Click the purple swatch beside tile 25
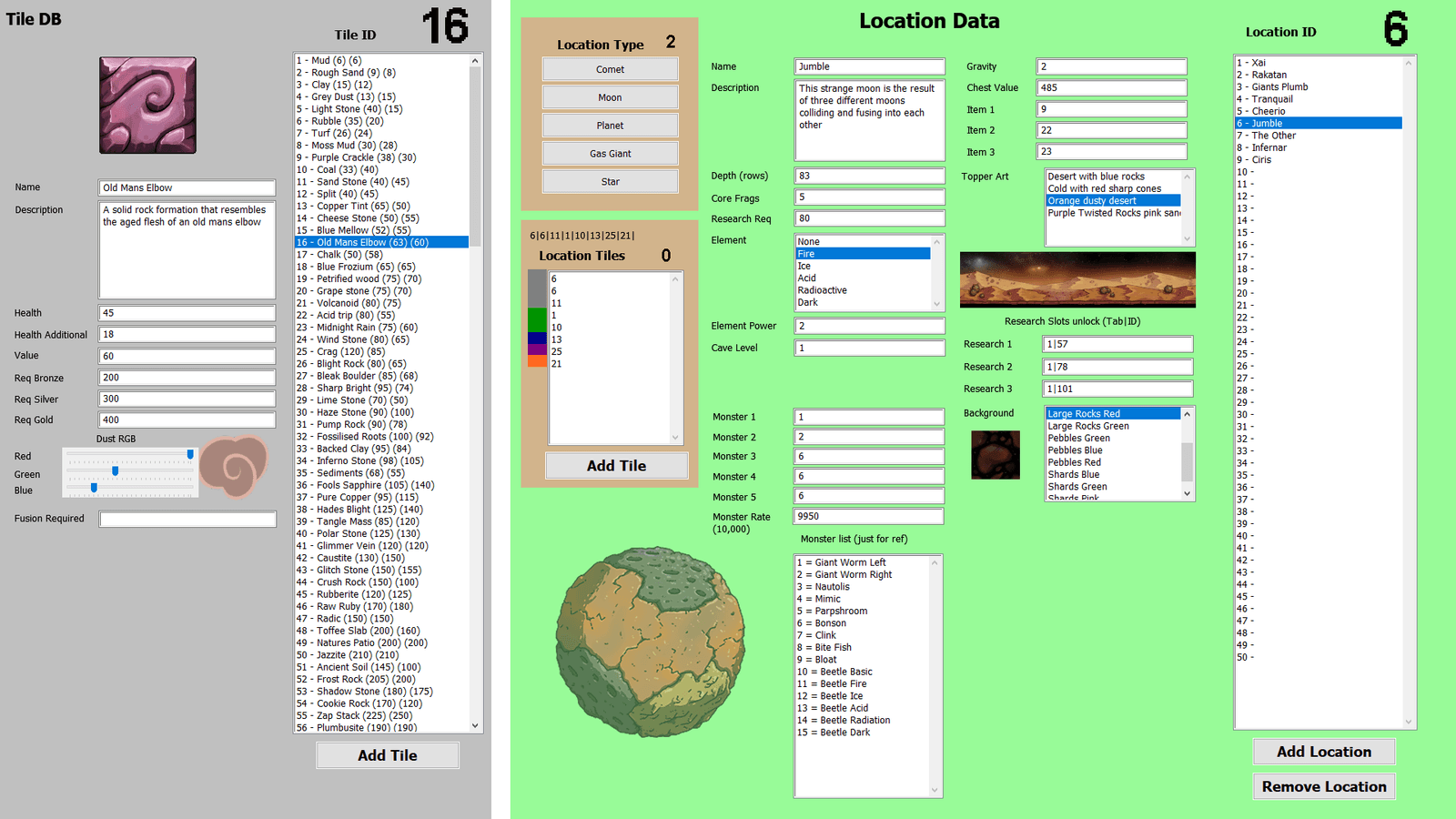The image size is (1456, 819). 538,350
